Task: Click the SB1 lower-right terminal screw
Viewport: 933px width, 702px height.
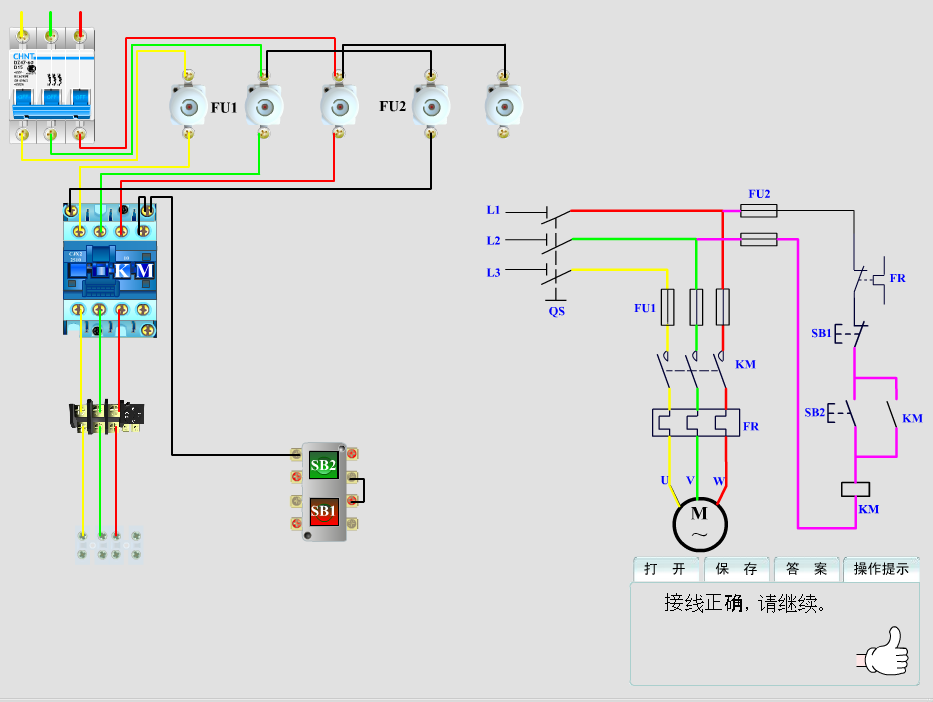Action: 352,524
